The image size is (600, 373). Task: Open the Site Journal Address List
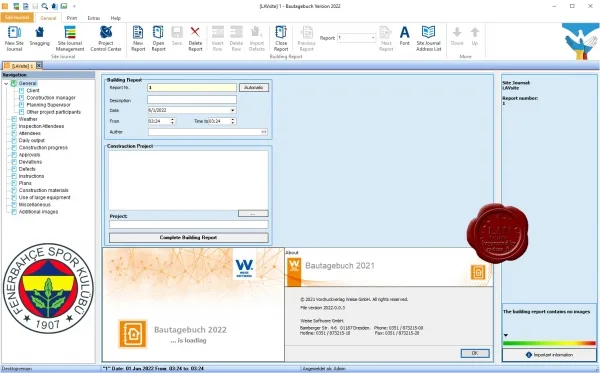point(429,32)
